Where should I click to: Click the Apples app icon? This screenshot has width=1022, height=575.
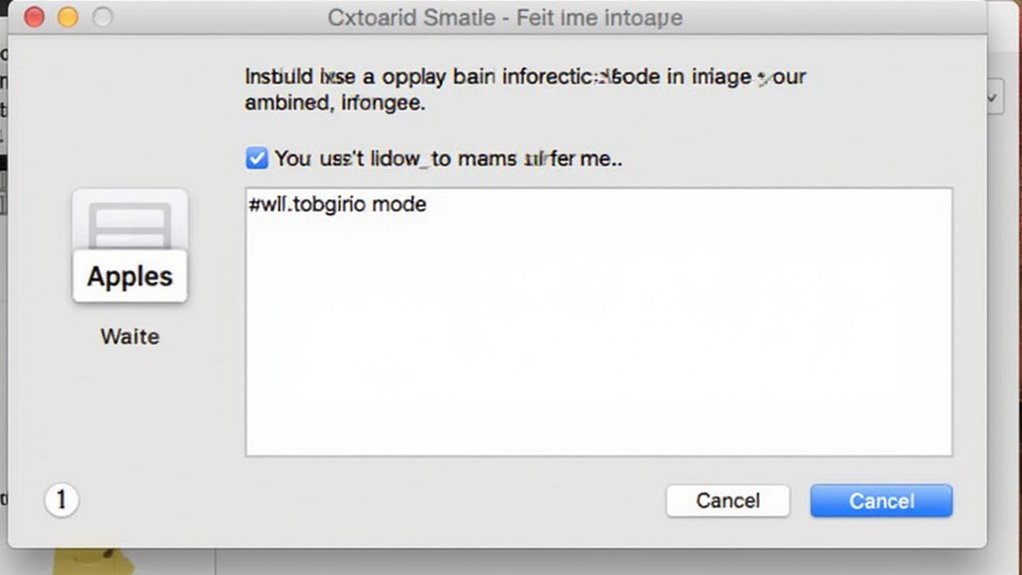(x=130, y=275)
